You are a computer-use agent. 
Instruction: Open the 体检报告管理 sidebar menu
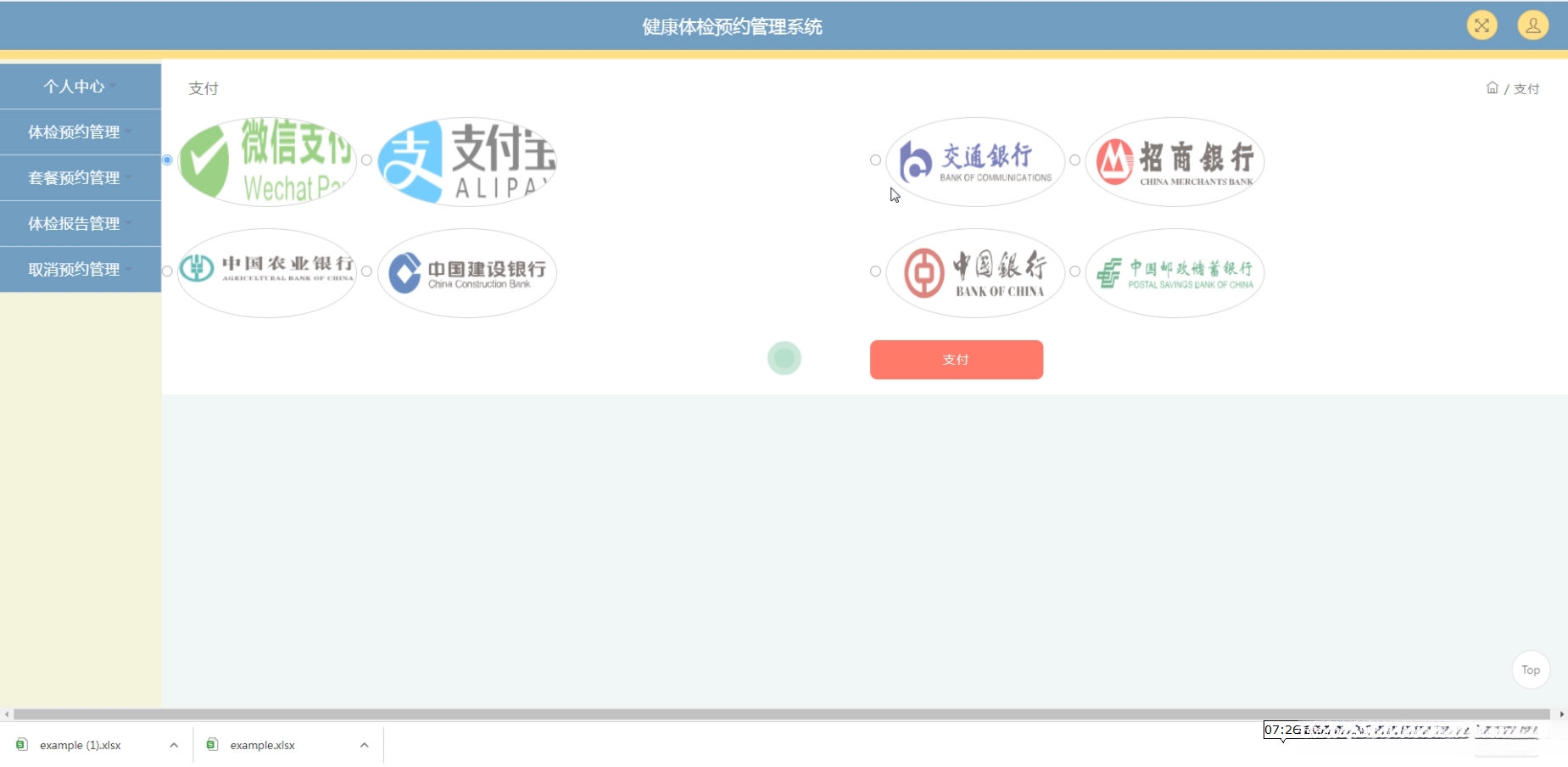tap(81, 224)
